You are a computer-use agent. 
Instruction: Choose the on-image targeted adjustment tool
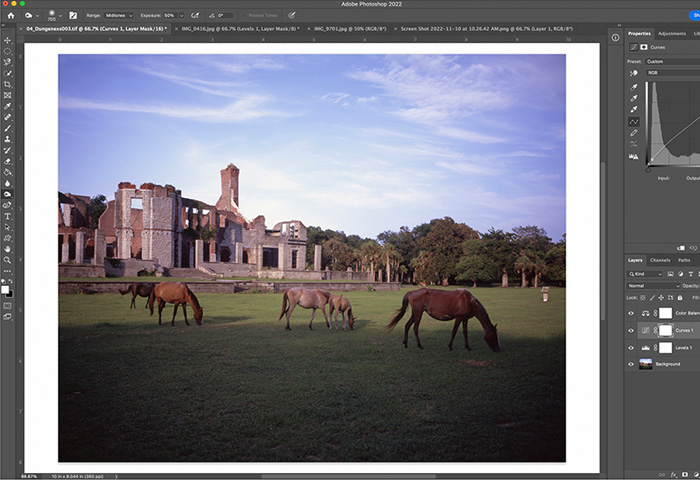point(633,73)
